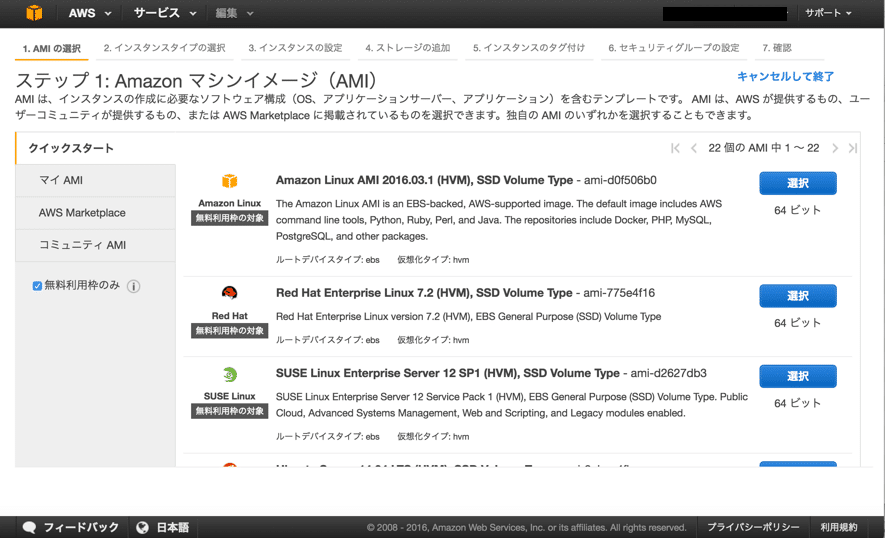This screenshot has height=538, width=885.
Task: Click the speech bubble feedback icon
Action: click(x=29, y=527)
